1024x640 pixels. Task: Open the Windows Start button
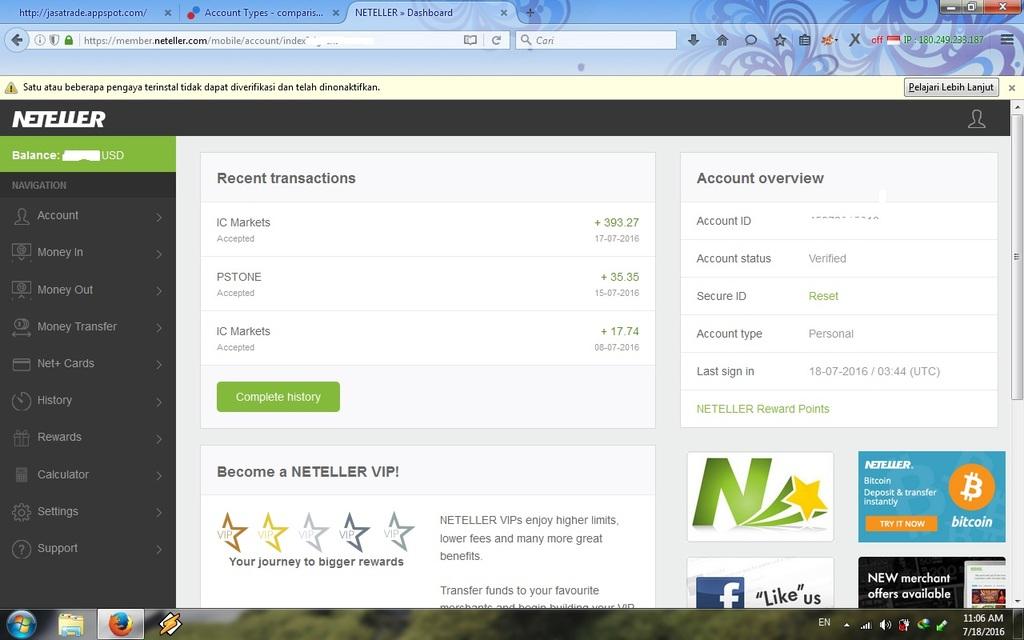point(22,624)
